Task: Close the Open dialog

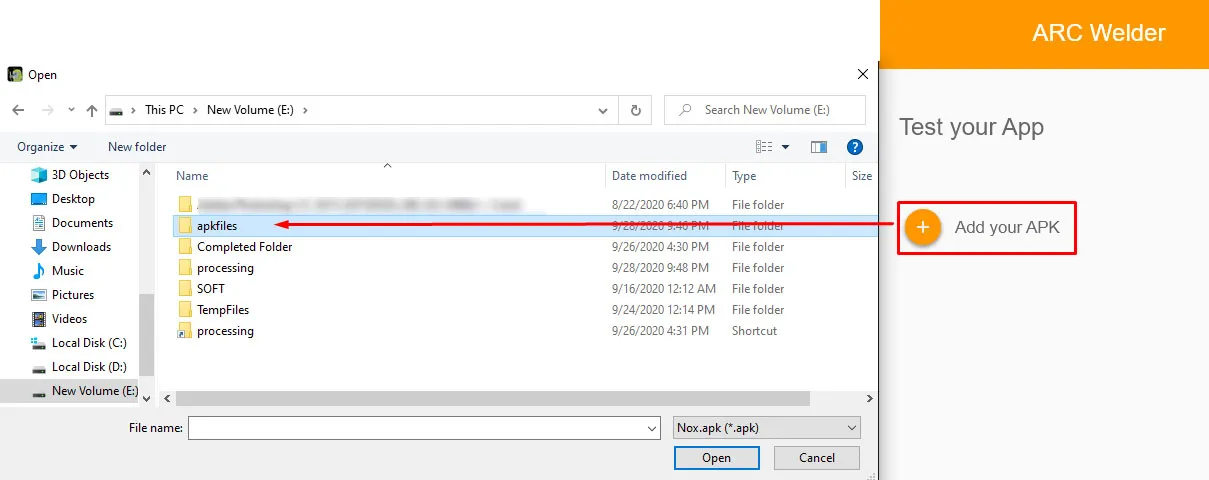Action: (x=863, y=74)
